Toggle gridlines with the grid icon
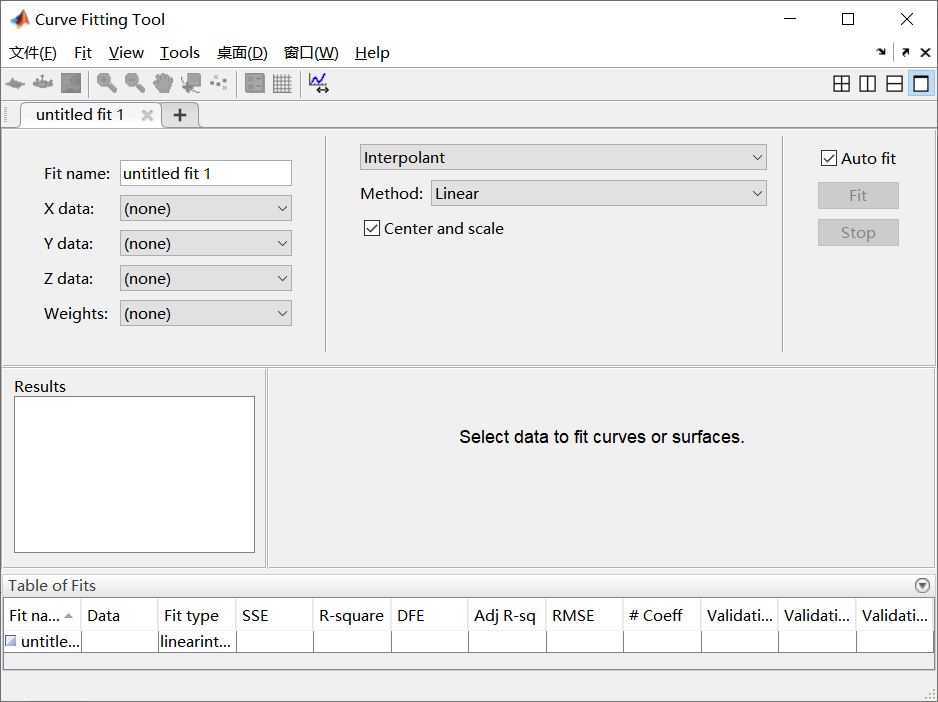 [282, 83]
